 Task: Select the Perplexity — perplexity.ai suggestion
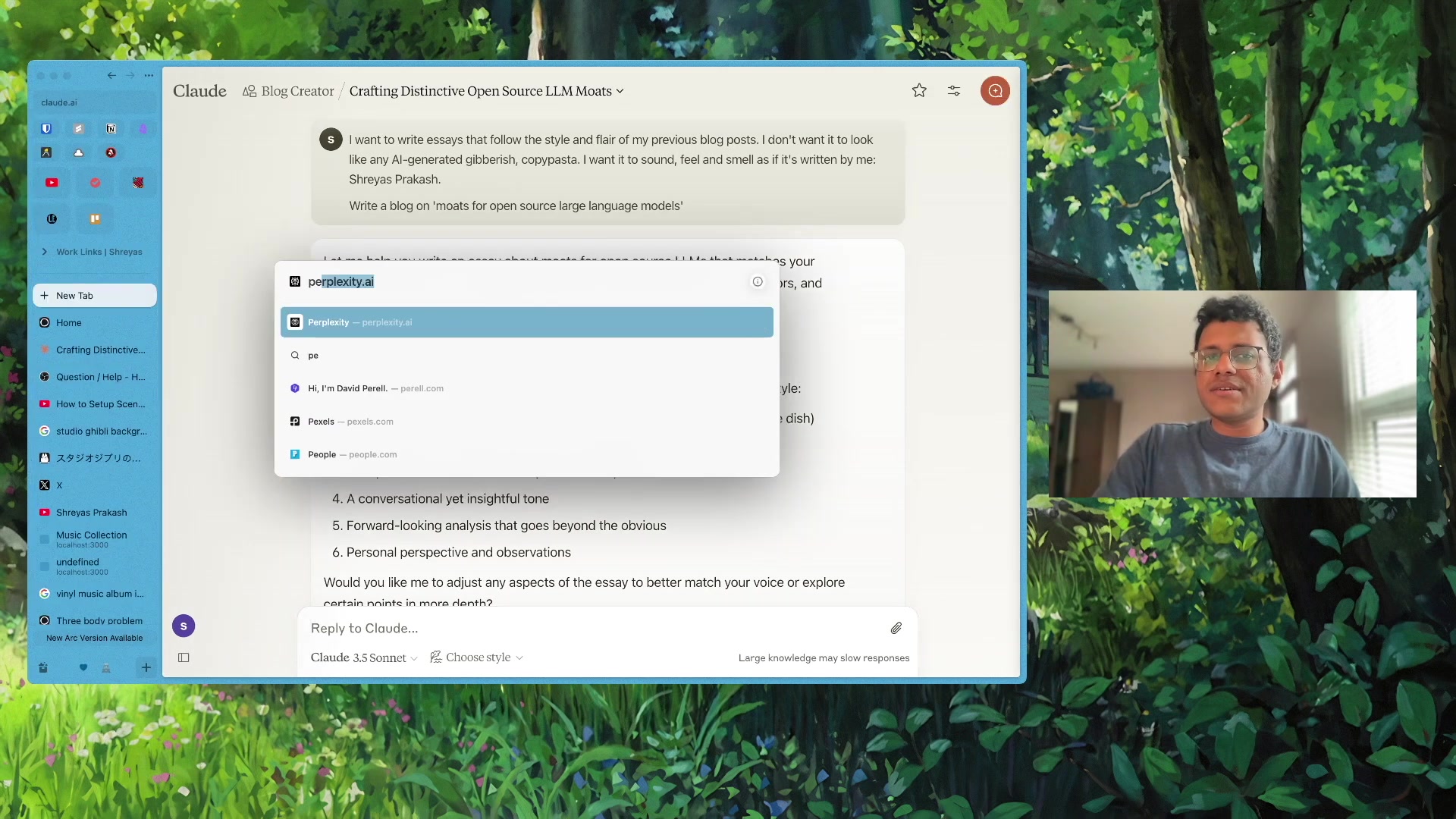[x=527, y=322]
